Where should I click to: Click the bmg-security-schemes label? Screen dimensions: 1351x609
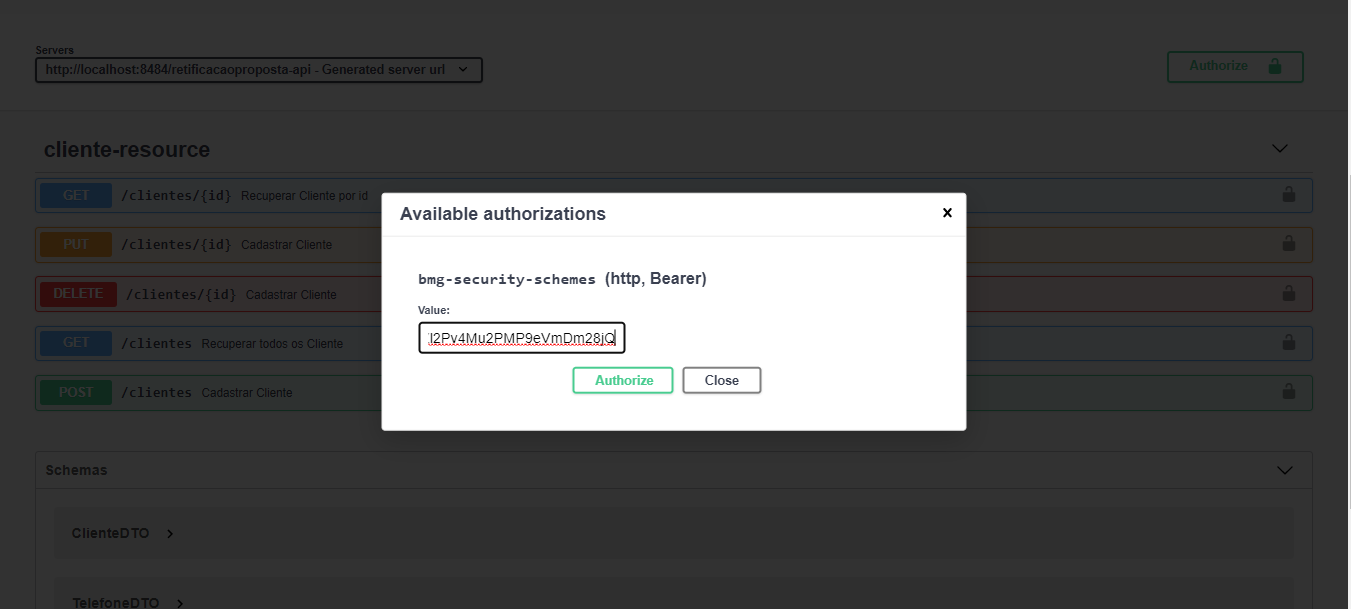point(507,279)
